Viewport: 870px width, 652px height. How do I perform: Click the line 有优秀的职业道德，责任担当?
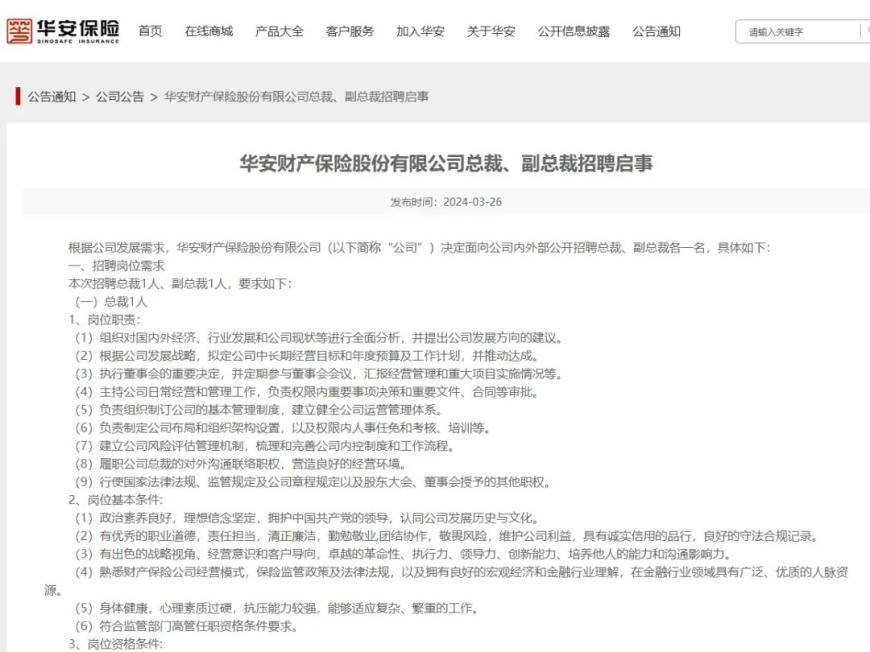[447, 536]
